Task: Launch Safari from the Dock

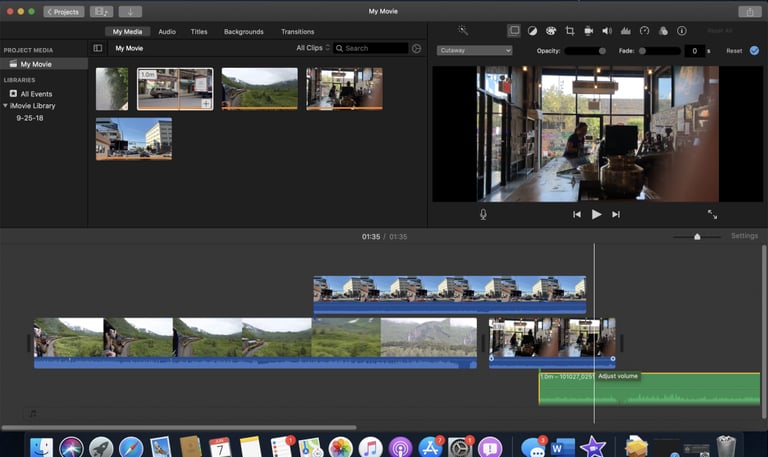Action: click(131, 447)
